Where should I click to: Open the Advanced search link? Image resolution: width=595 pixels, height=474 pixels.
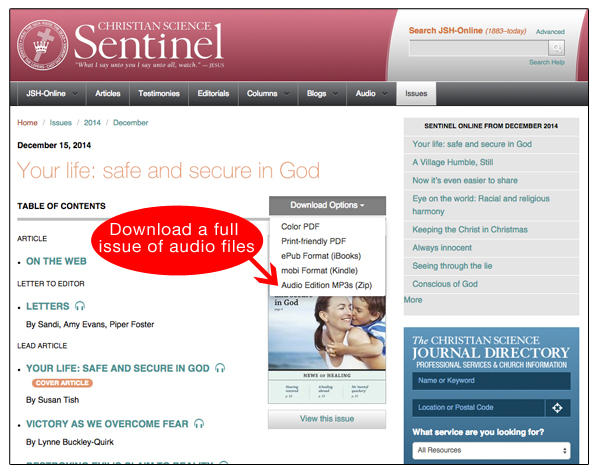[550, 32]
